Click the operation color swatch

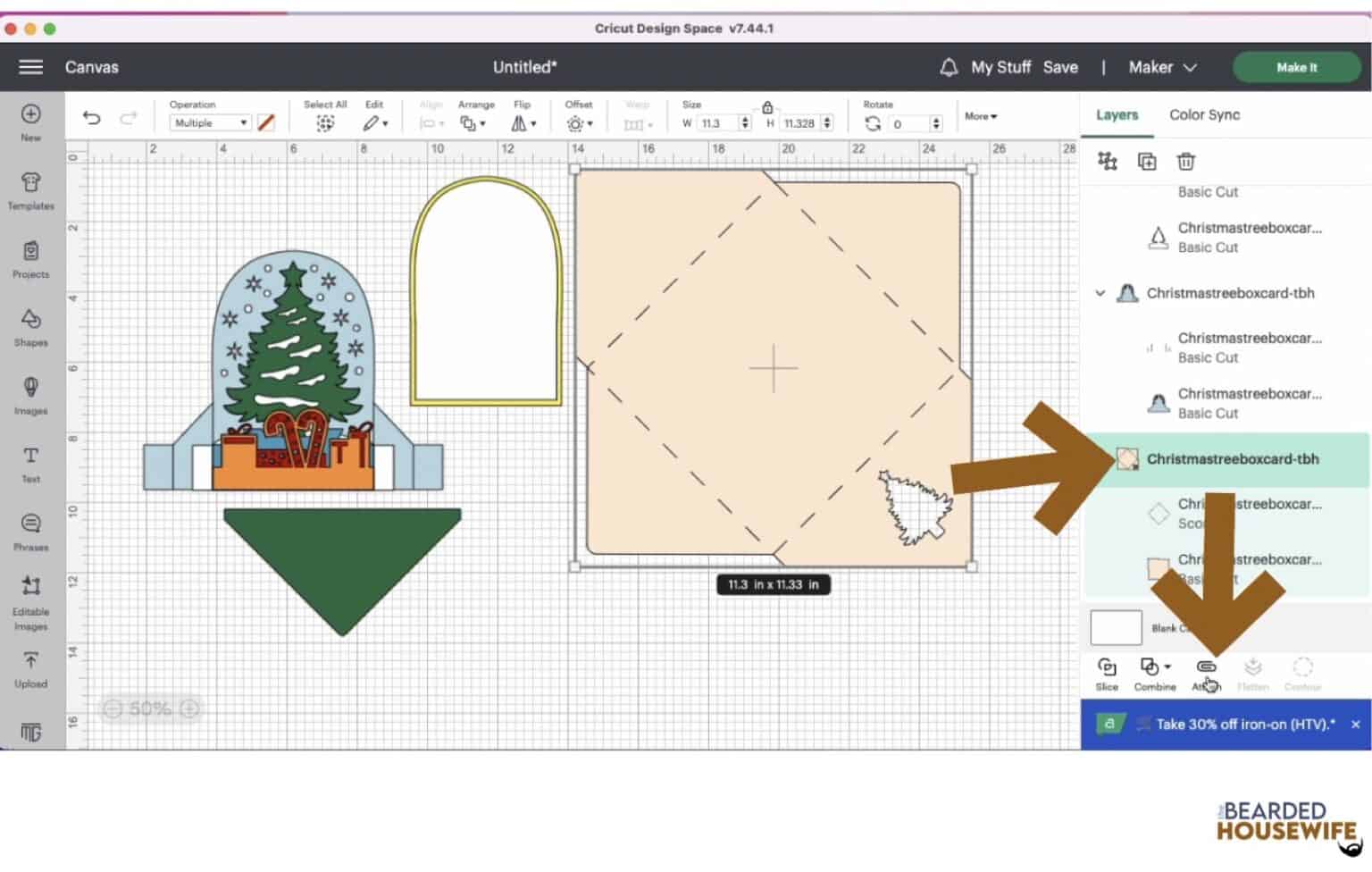[266, 123]
